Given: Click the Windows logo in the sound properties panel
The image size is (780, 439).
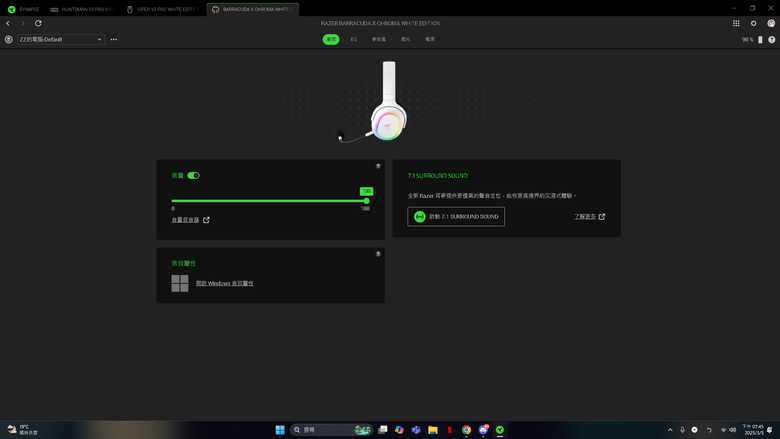Looking at the screenshot, I should tap(180, 283).
